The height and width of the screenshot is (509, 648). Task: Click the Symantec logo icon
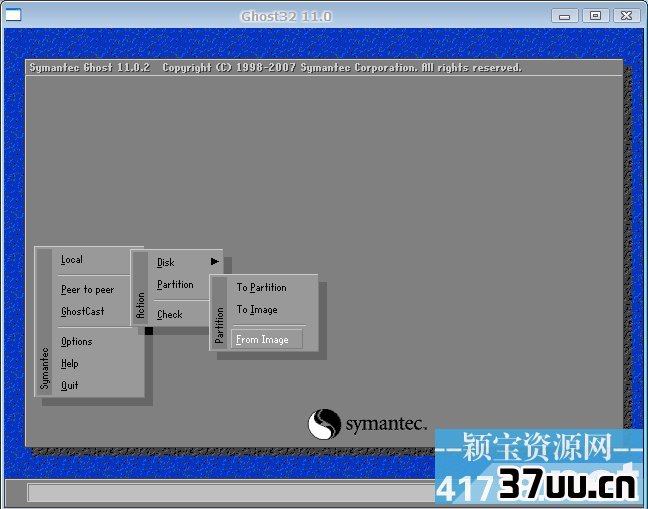tap(324, 424)
